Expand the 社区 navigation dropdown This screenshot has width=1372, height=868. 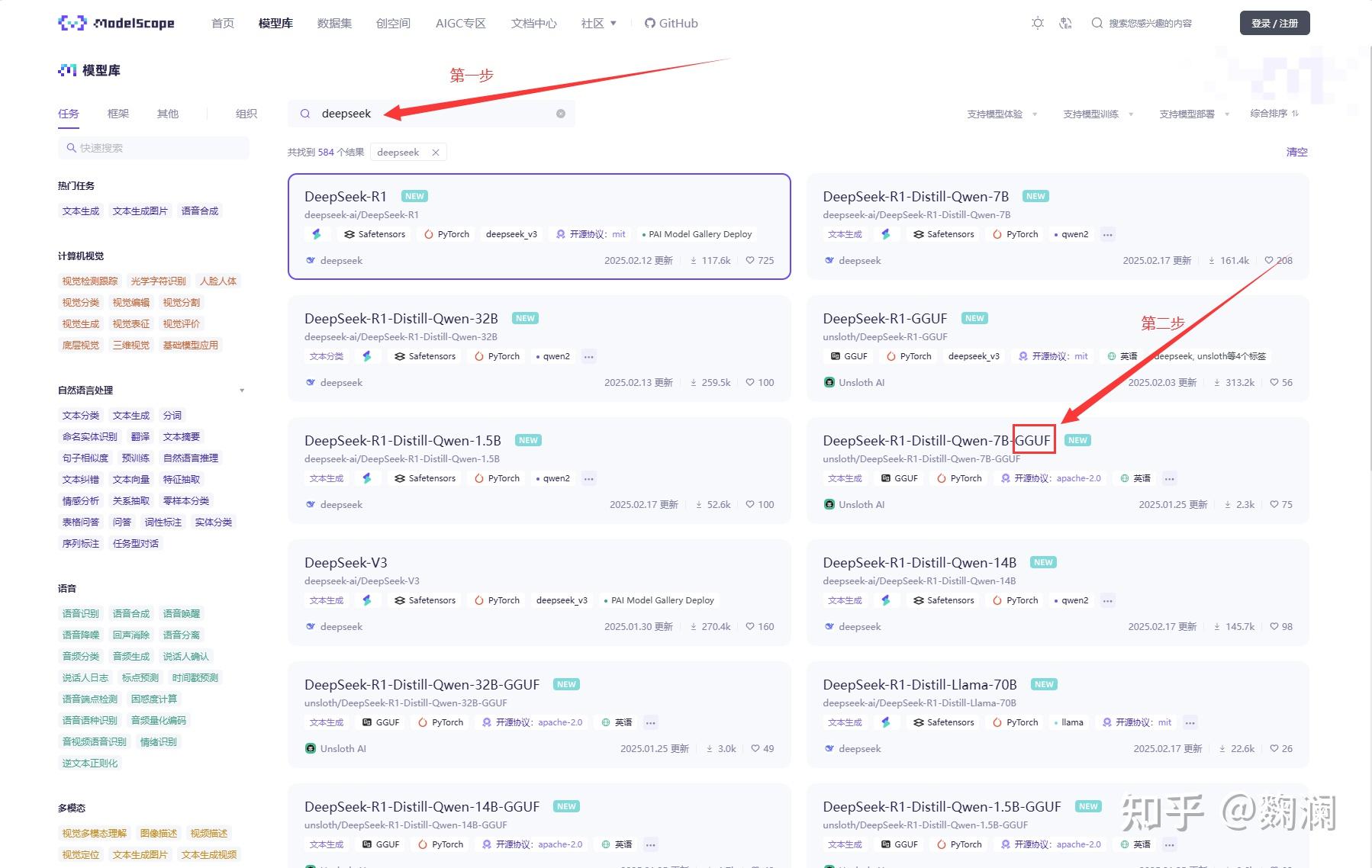pos(599,23)
